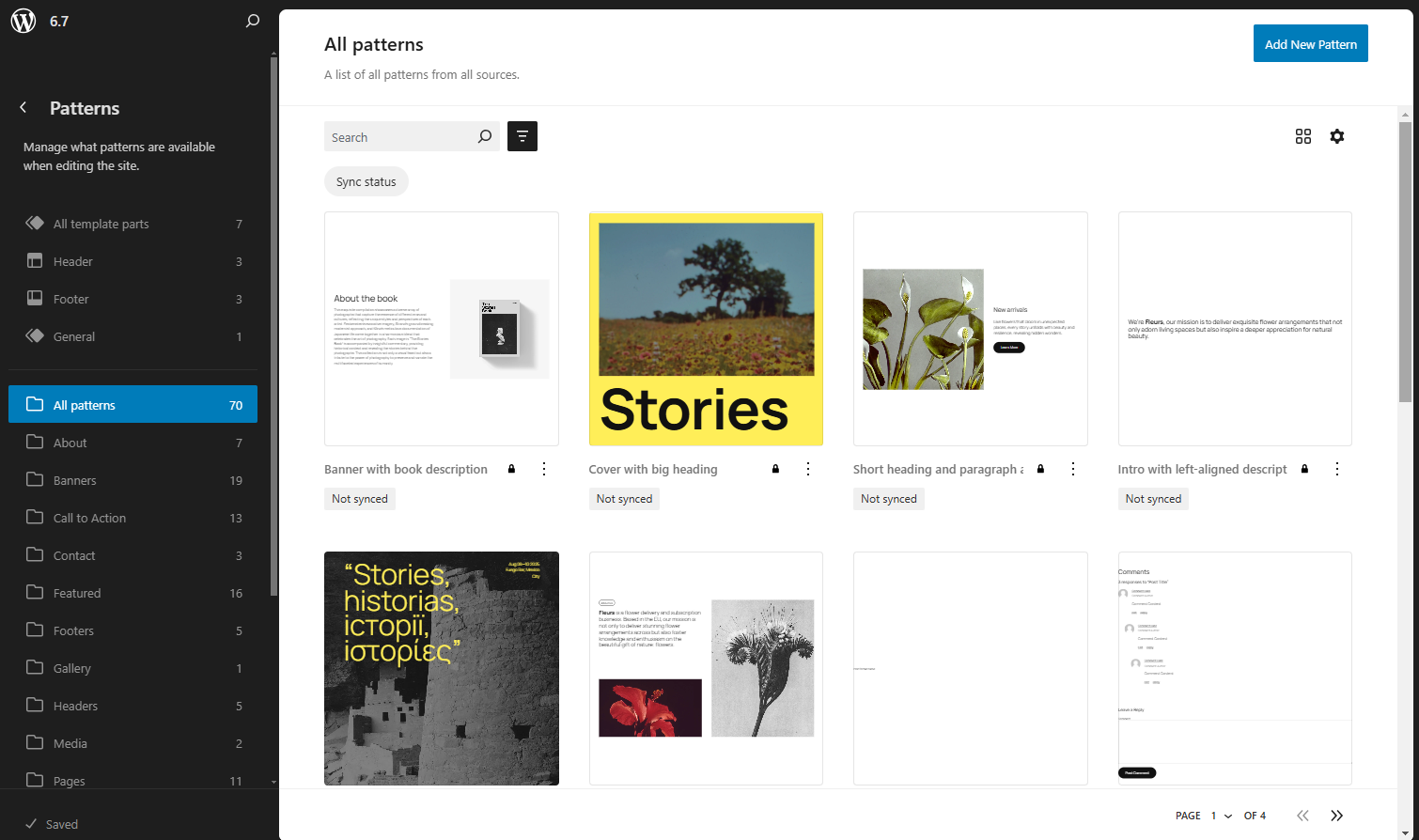
Task: Open the Sync status filter dropdown
Action: (366, 181)
